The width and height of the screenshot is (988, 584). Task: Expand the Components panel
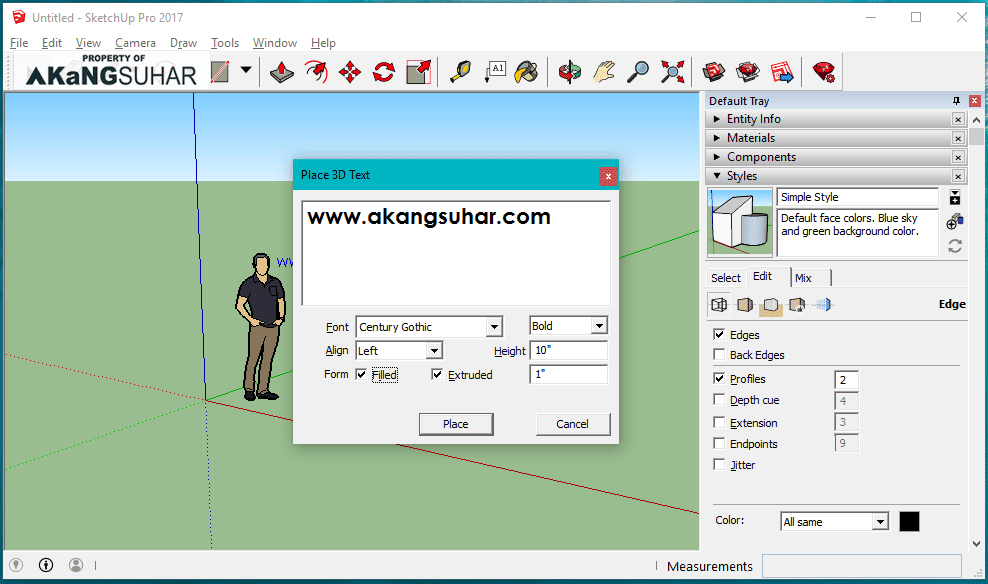pyautogui.click(x=716, y=157)
